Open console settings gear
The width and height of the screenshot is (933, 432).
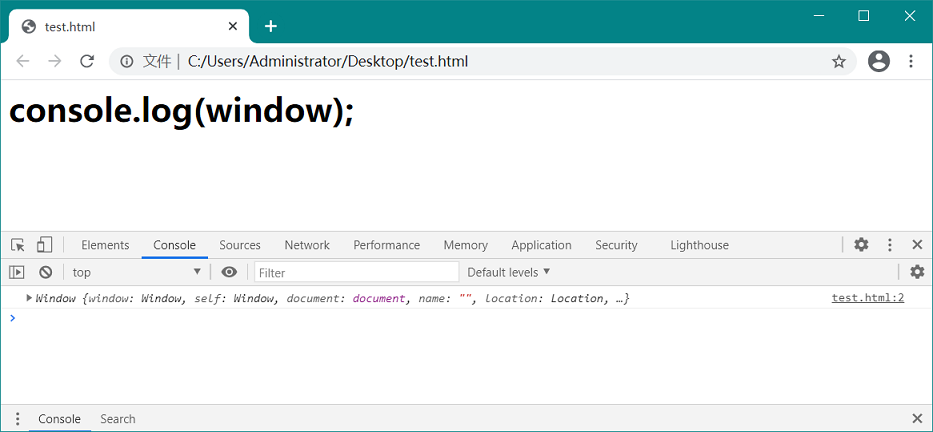917,272
